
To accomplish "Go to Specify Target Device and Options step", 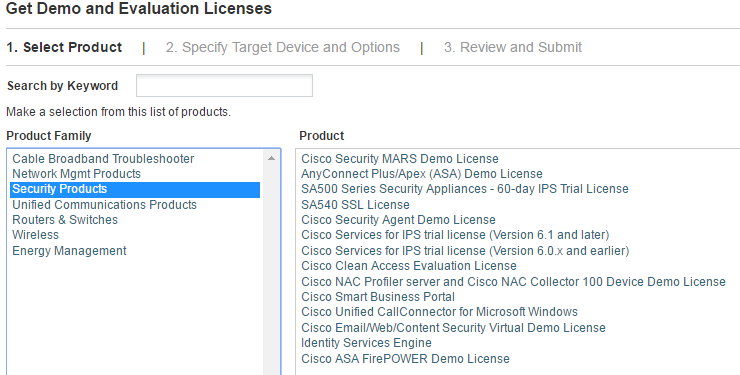I will click(283, 47).
